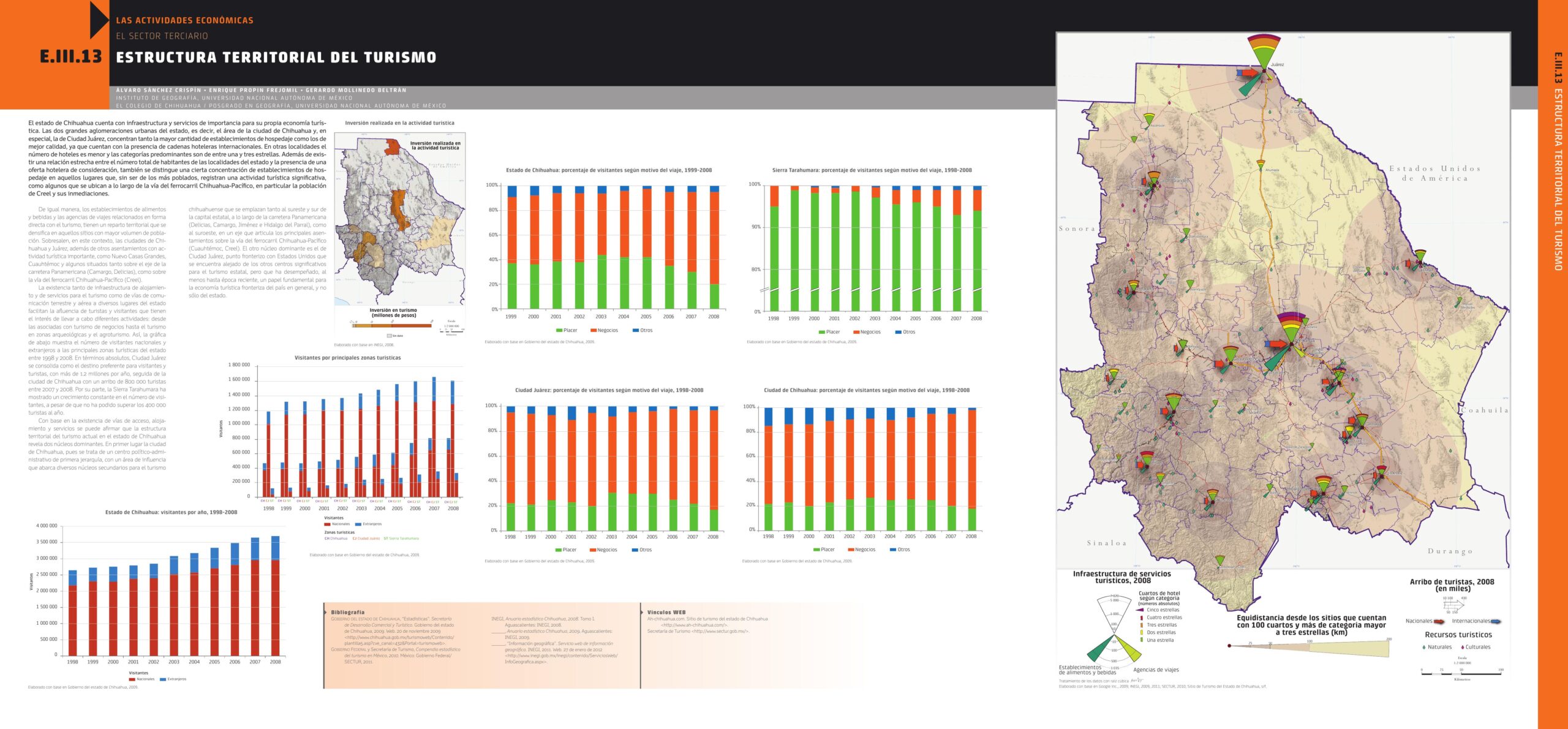Click the 2008 bar in visitantes por año chart
Viewport: 1568px width, 729px height.
[275, 595]
